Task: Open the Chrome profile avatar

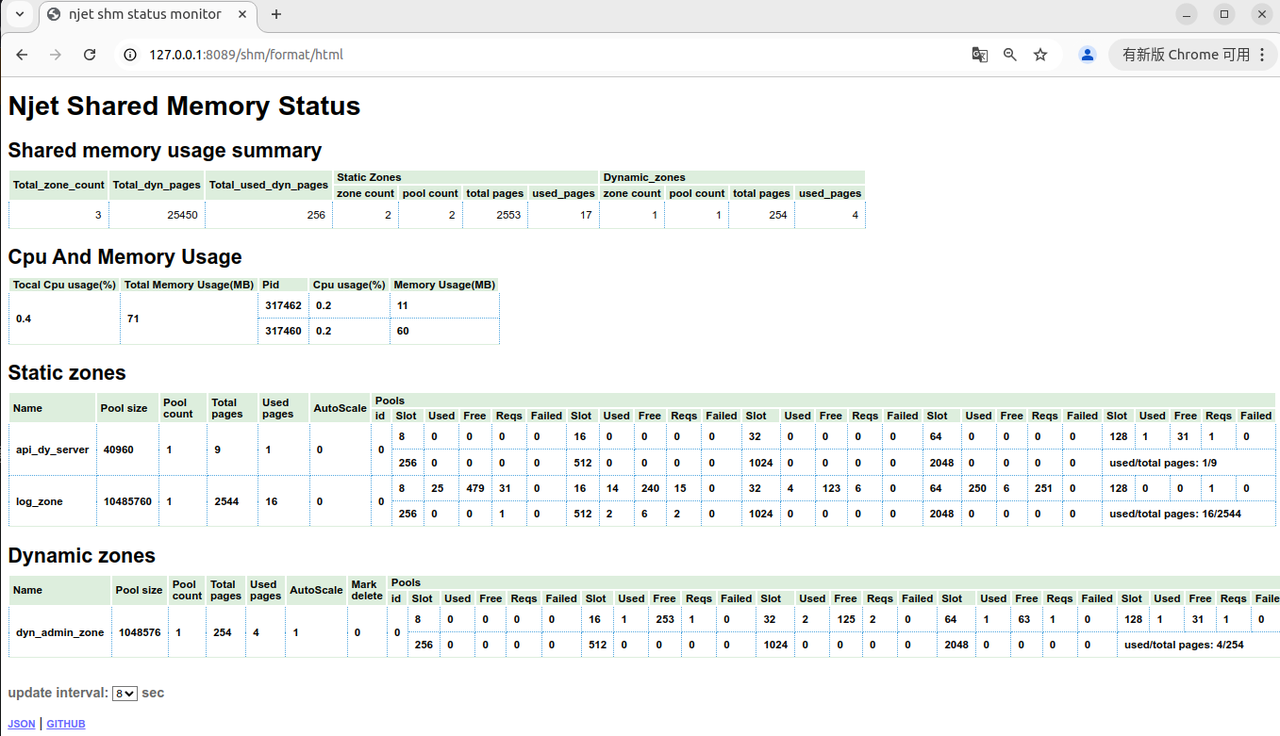Action: point(1087,55)
